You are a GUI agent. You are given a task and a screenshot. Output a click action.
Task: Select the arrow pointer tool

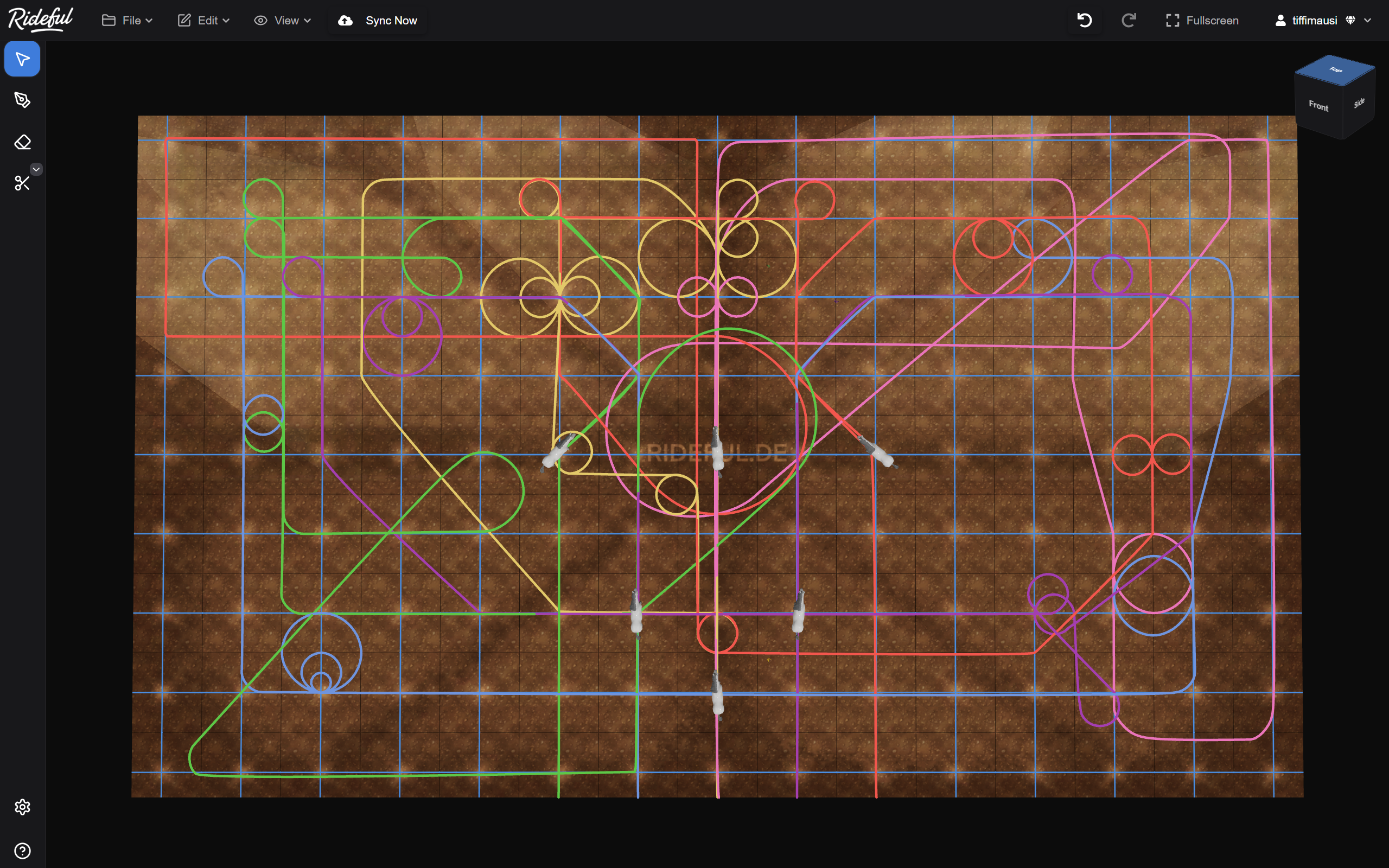pos(22,59)
